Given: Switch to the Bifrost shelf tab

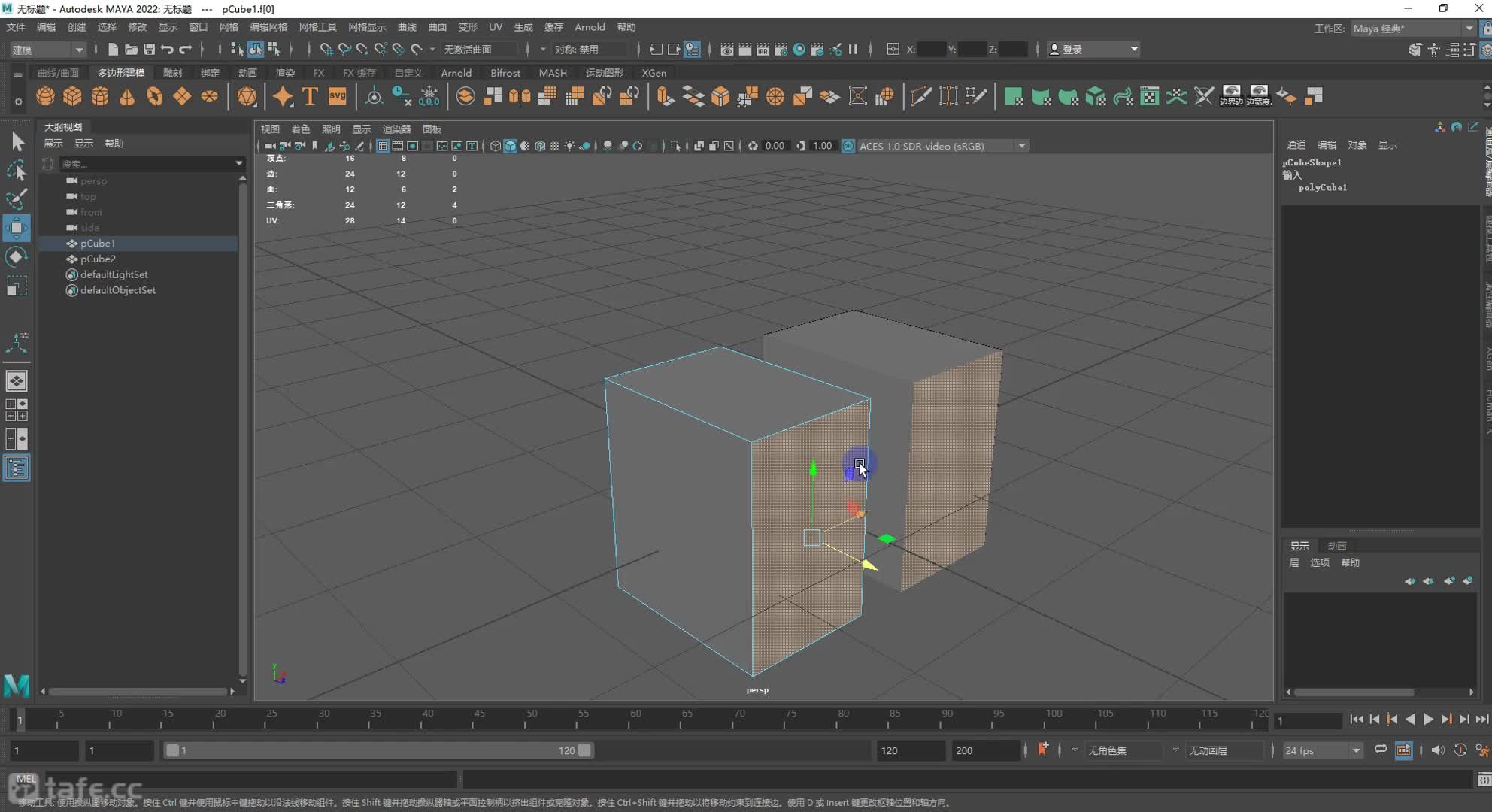Looking at the screenshot, I should click(x=505, y=73).
